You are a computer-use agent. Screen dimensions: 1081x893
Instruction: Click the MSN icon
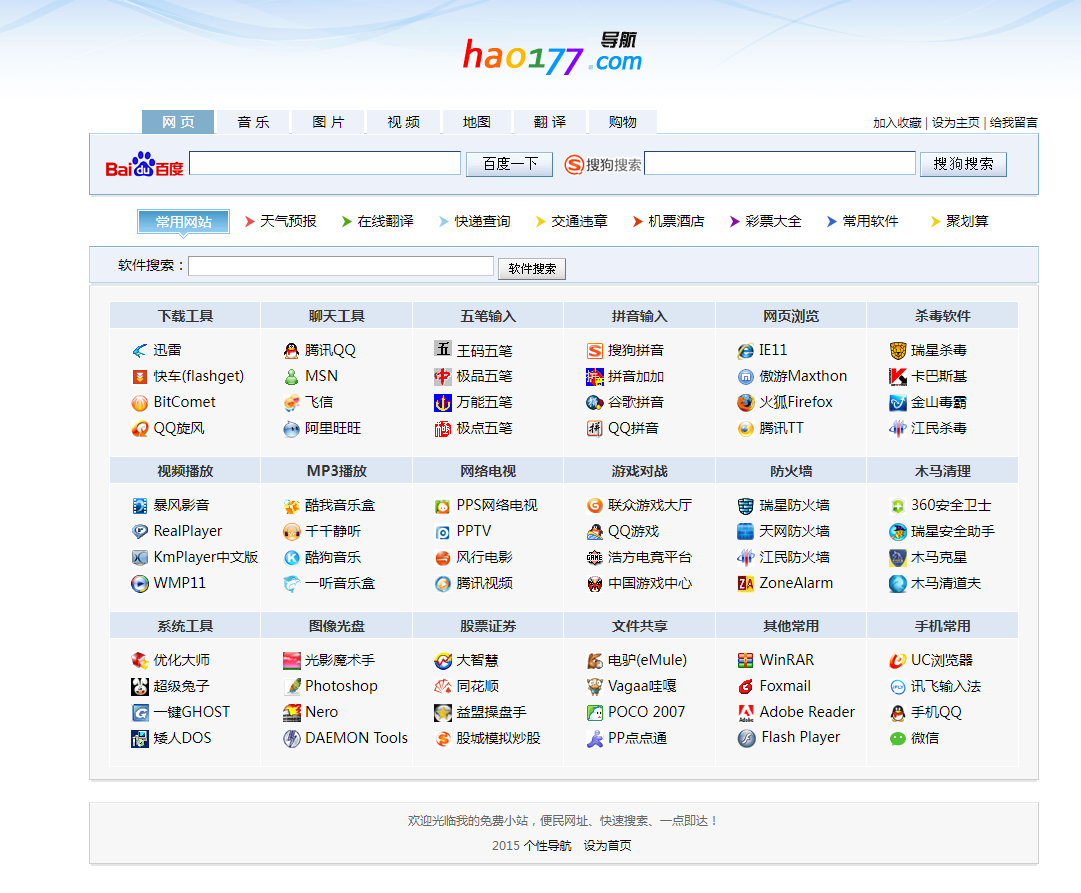[291, 377]
